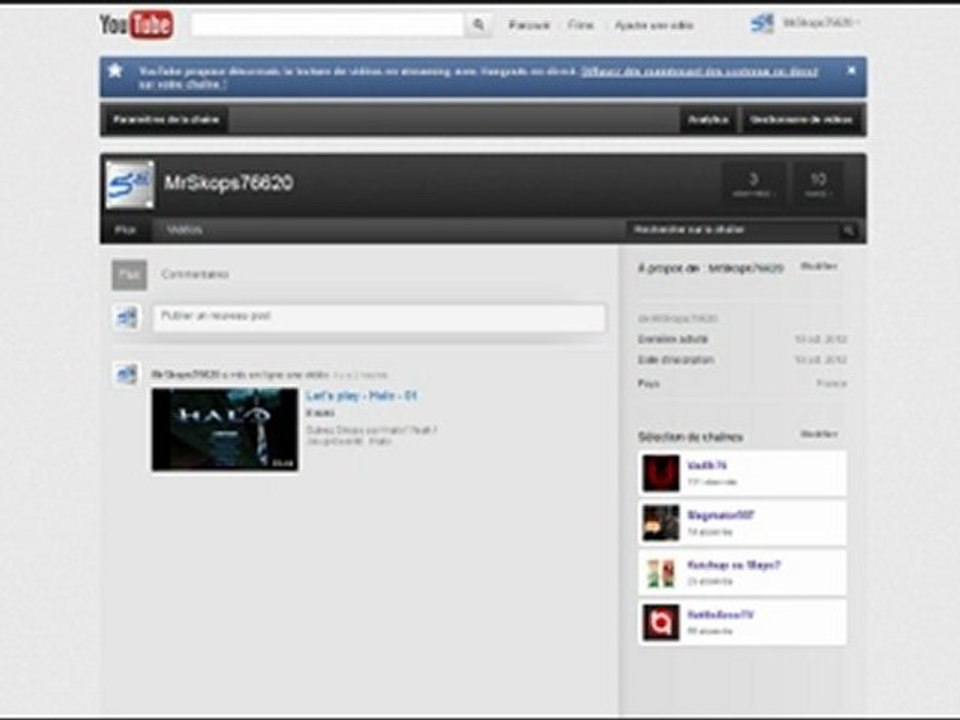The image size is (960, 720).
Task: Click the 10 vues counter
Action: pos(818,184)
